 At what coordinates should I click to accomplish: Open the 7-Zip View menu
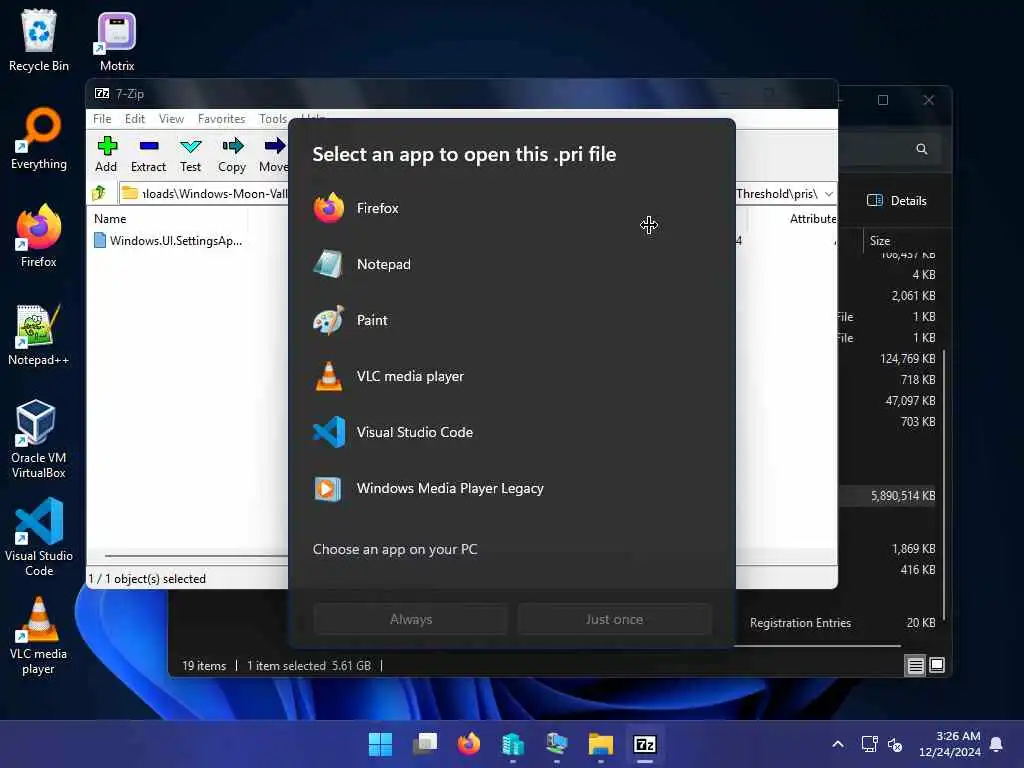(171, 119)
